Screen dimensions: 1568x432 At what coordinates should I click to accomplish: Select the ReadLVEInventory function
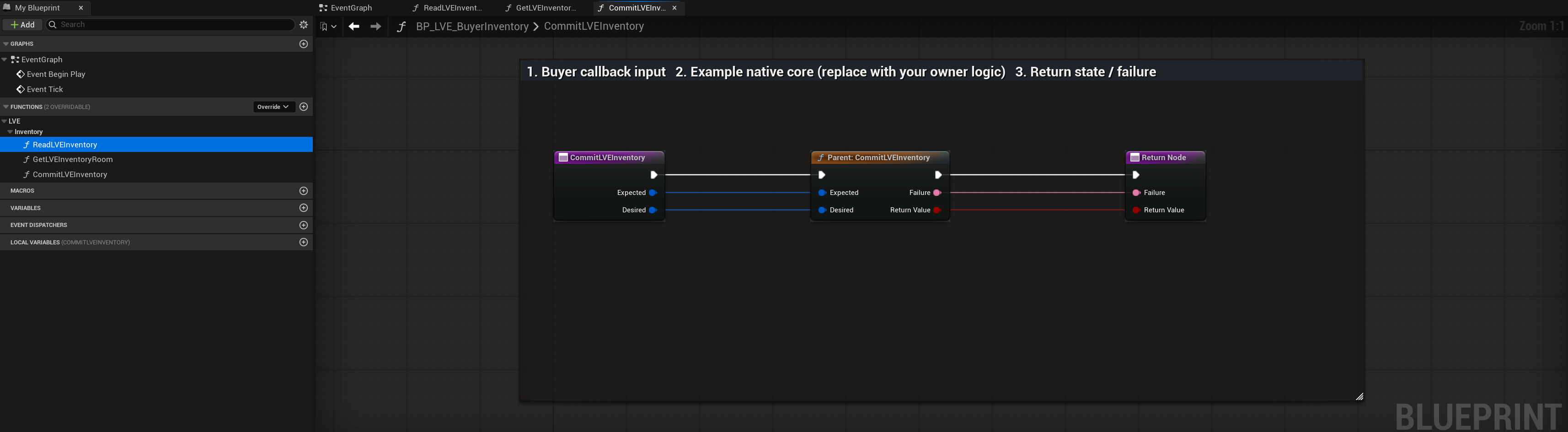[x=156, y=145]
